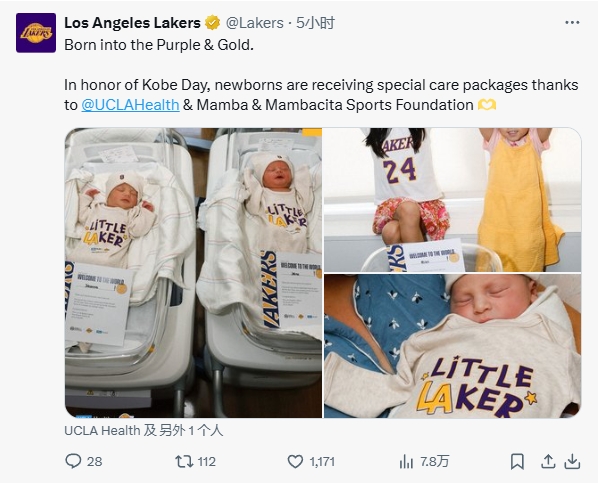Click the gold verified badge
This screenshot has width=598, height=483.
point(212,23)
